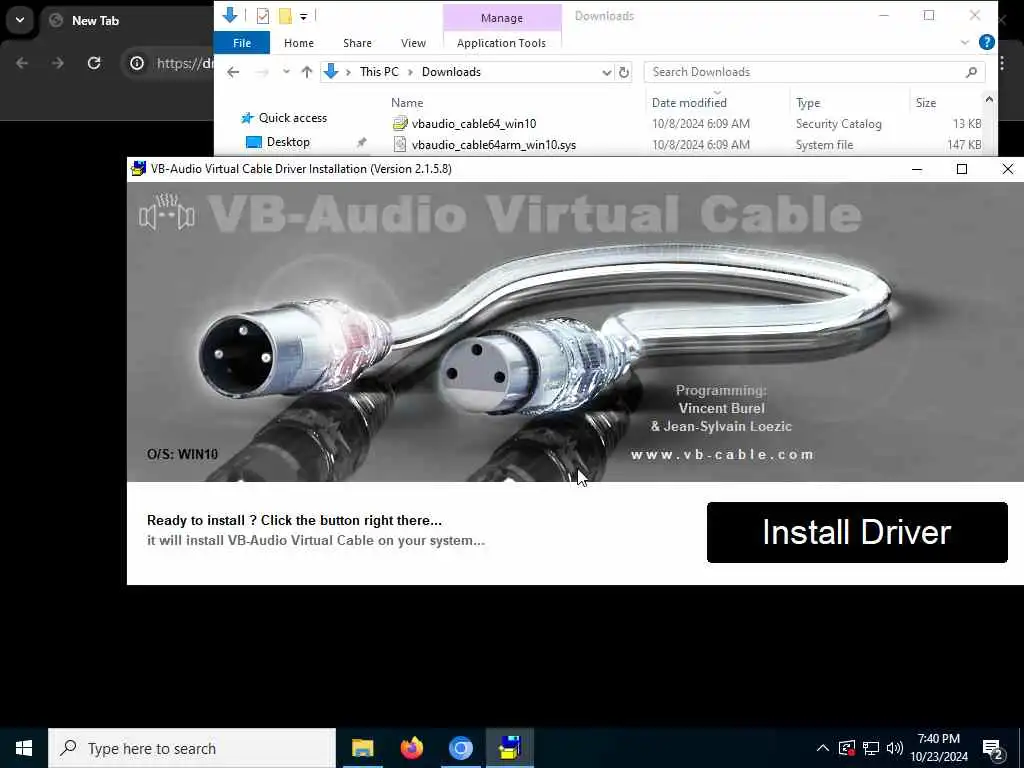Screen dimensions: 1024x768
Task: Open the View ribbon tab
Action: pyautogui.click(x=413, y=43)
